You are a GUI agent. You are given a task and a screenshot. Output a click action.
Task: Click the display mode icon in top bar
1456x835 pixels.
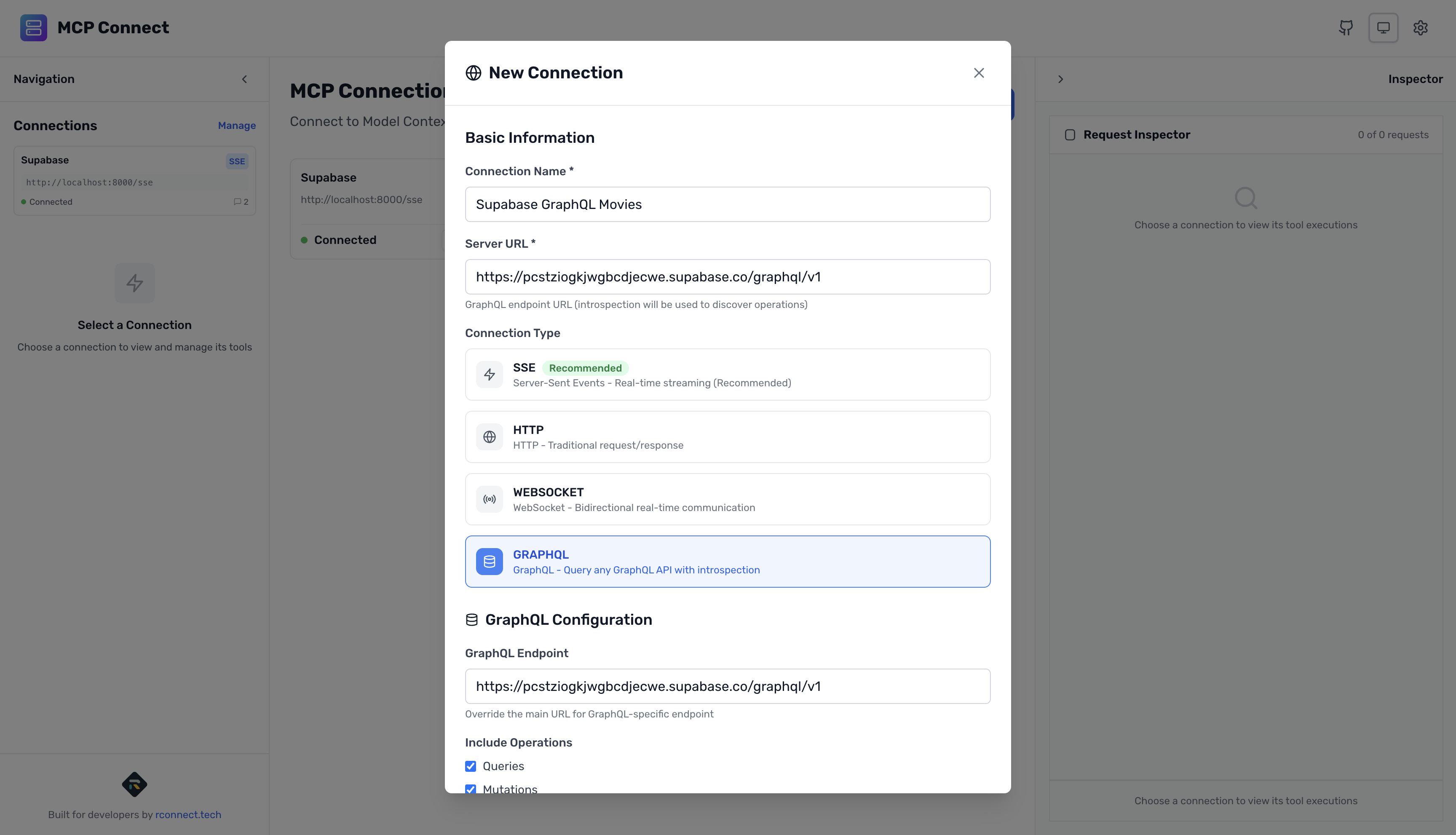pyautogui.click(x=1383, y=27)
